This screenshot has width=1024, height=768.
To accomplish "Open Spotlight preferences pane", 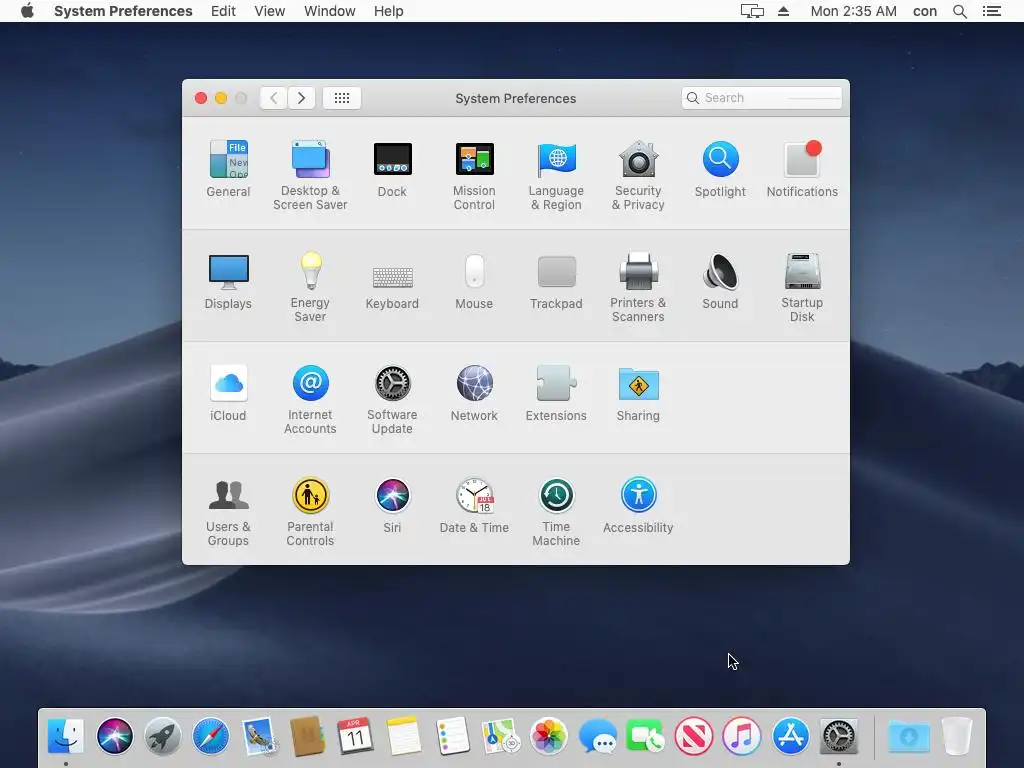I will pyautogui.click(x=720, y=168).
